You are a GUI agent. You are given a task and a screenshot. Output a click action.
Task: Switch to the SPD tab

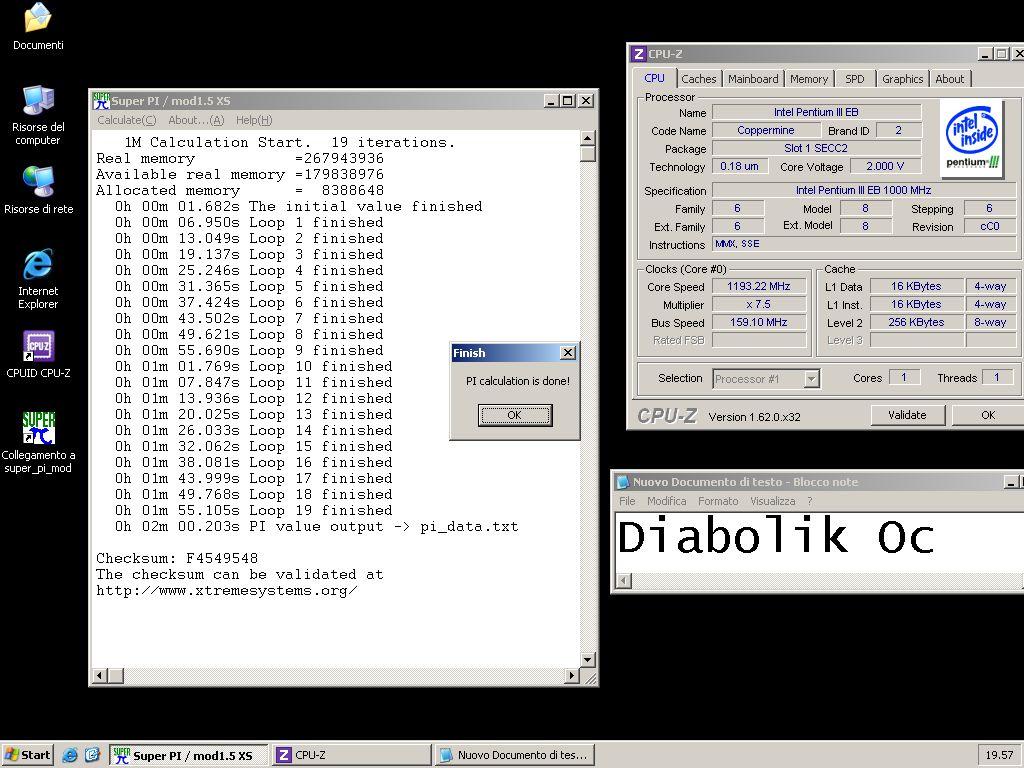tap(854, 79)
